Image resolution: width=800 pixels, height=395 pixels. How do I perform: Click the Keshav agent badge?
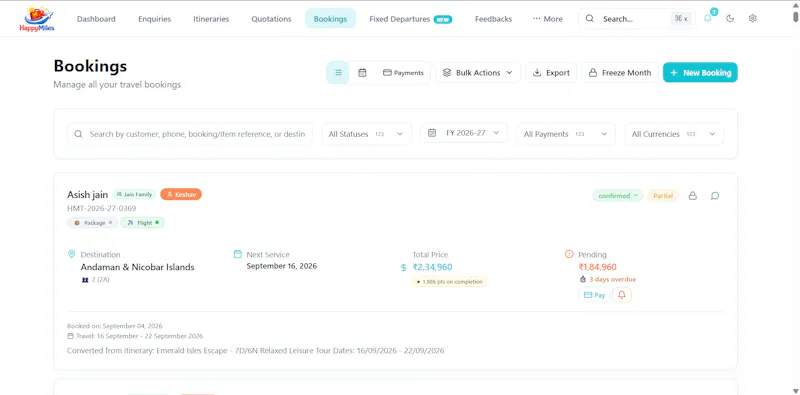tap(181, 194)
